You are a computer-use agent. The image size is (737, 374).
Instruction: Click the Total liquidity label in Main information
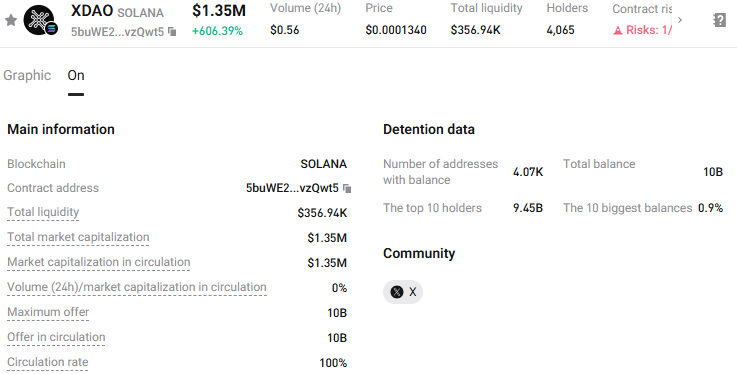point(43,212)
